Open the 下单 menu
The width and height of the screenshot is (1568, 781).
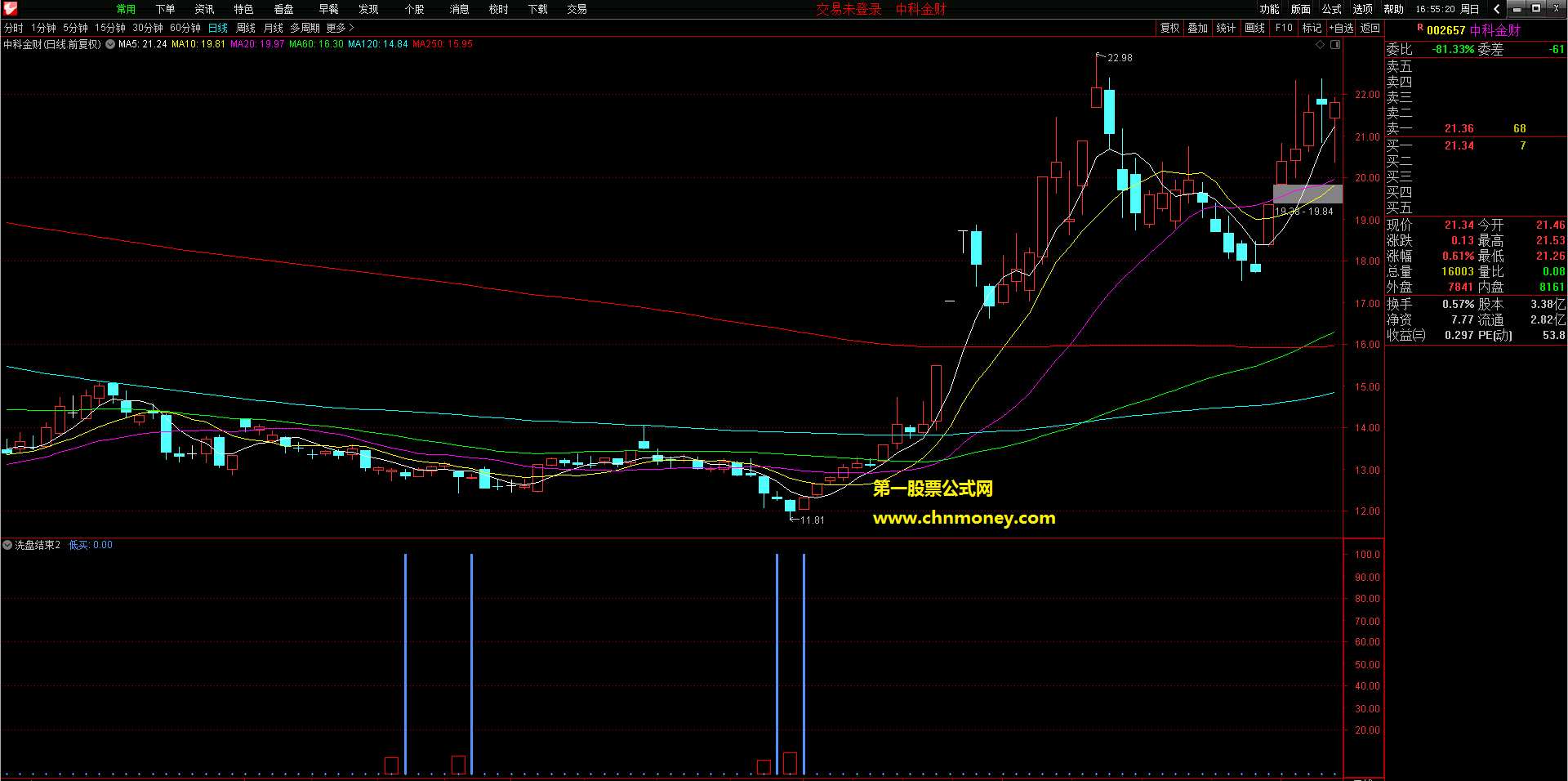click(x=165, y=9)
